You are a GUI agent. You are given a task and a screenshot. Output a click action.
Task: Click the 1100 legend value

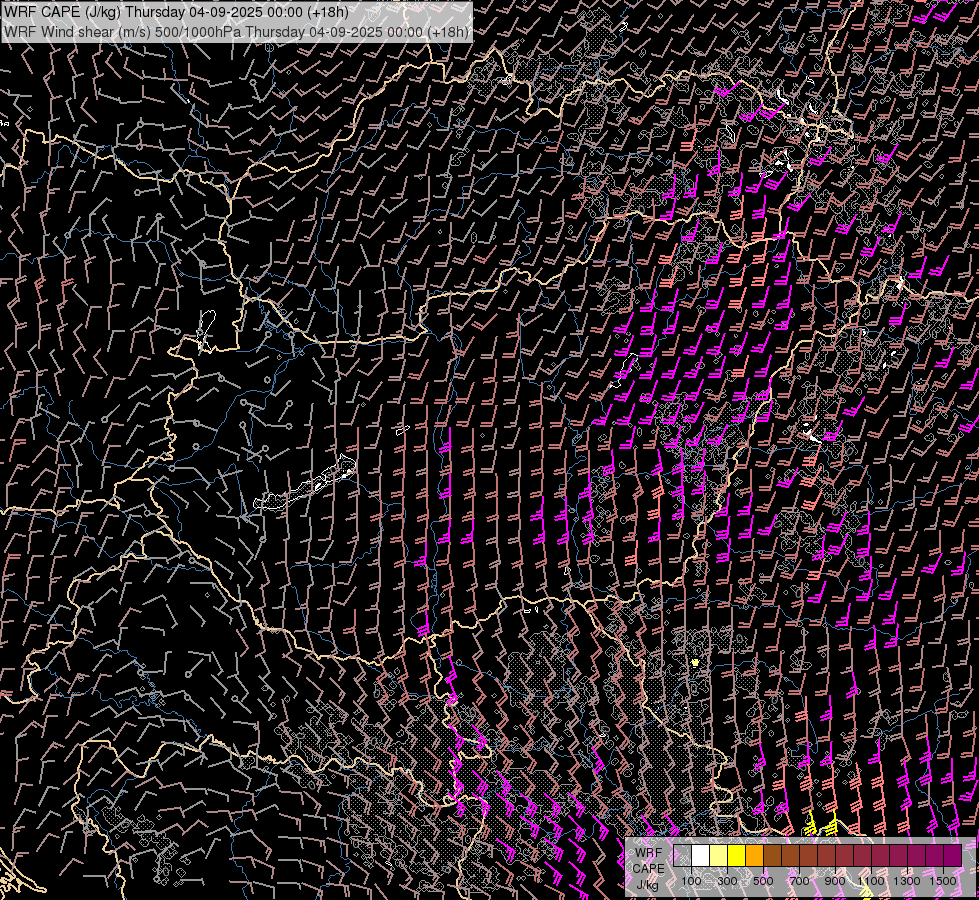[871, 881]
